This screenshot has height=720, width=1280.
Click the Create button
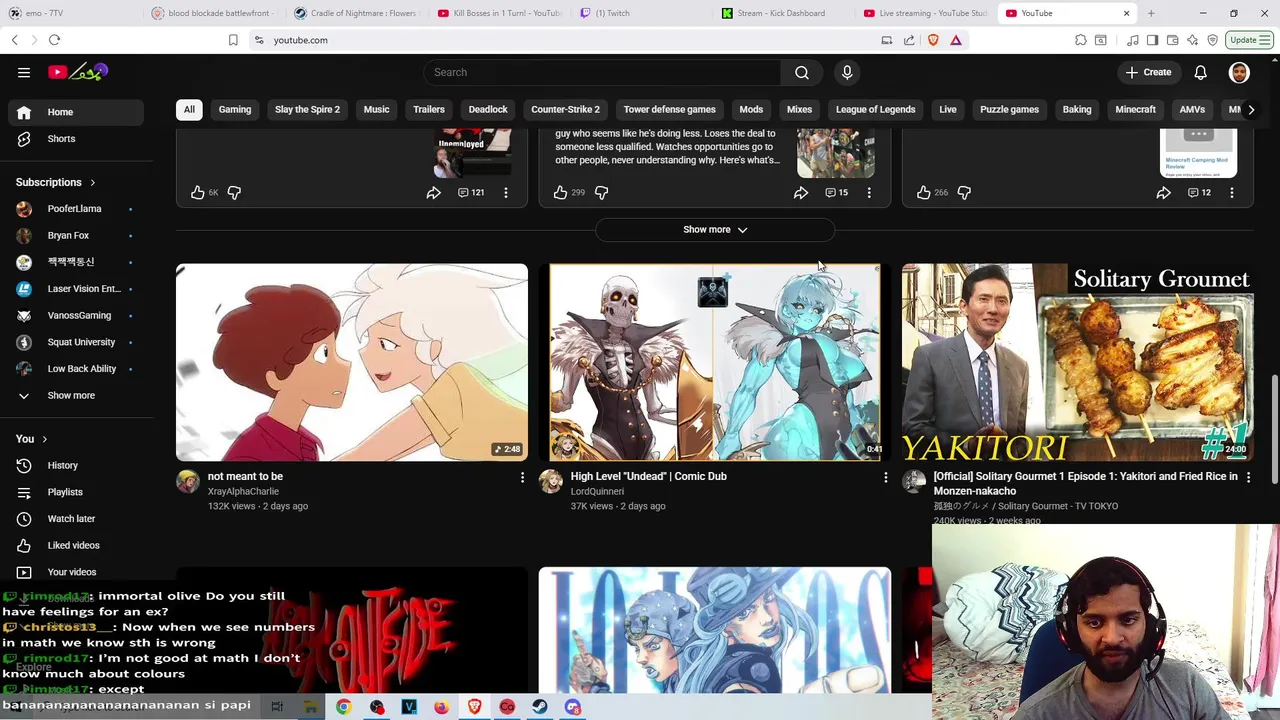(x=1148, y=72)
